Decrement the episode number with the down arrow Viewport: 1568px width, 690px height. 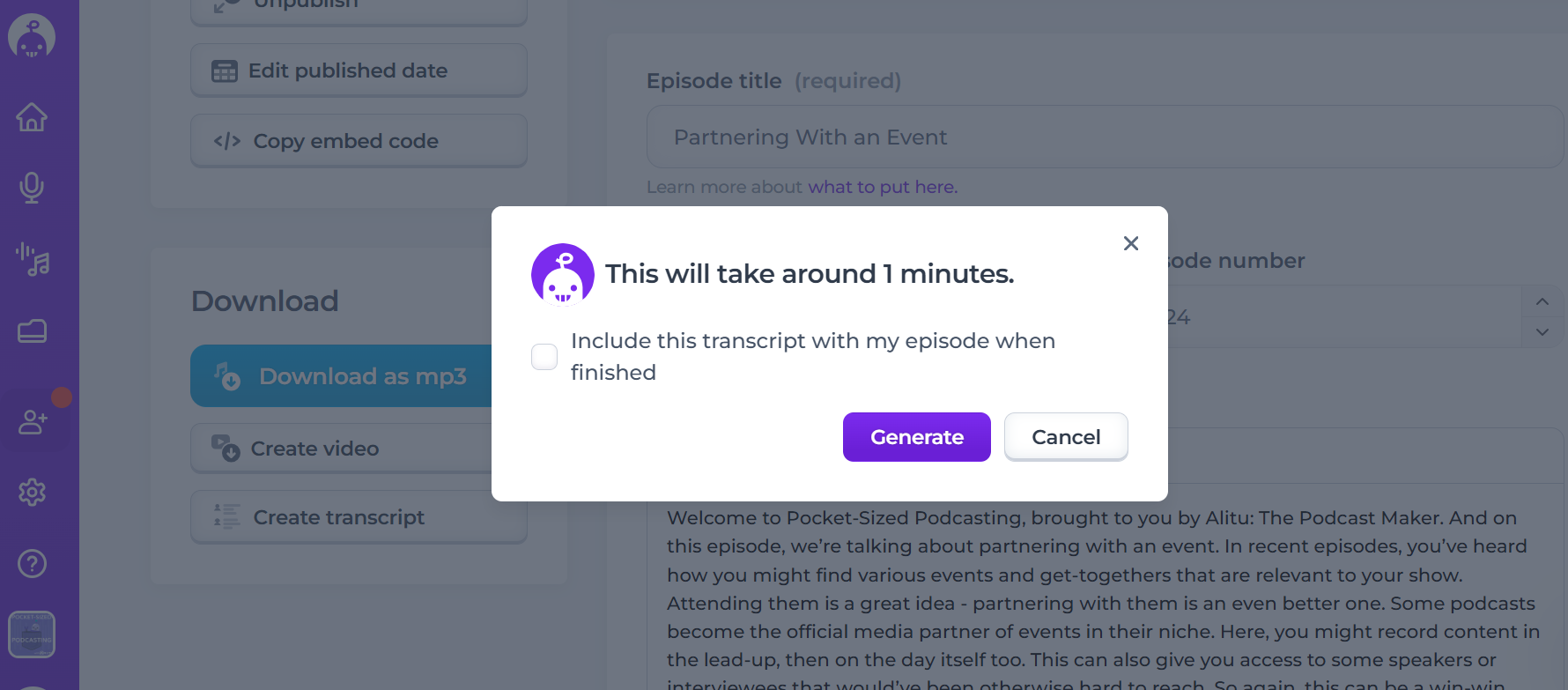pos(1542,332)
